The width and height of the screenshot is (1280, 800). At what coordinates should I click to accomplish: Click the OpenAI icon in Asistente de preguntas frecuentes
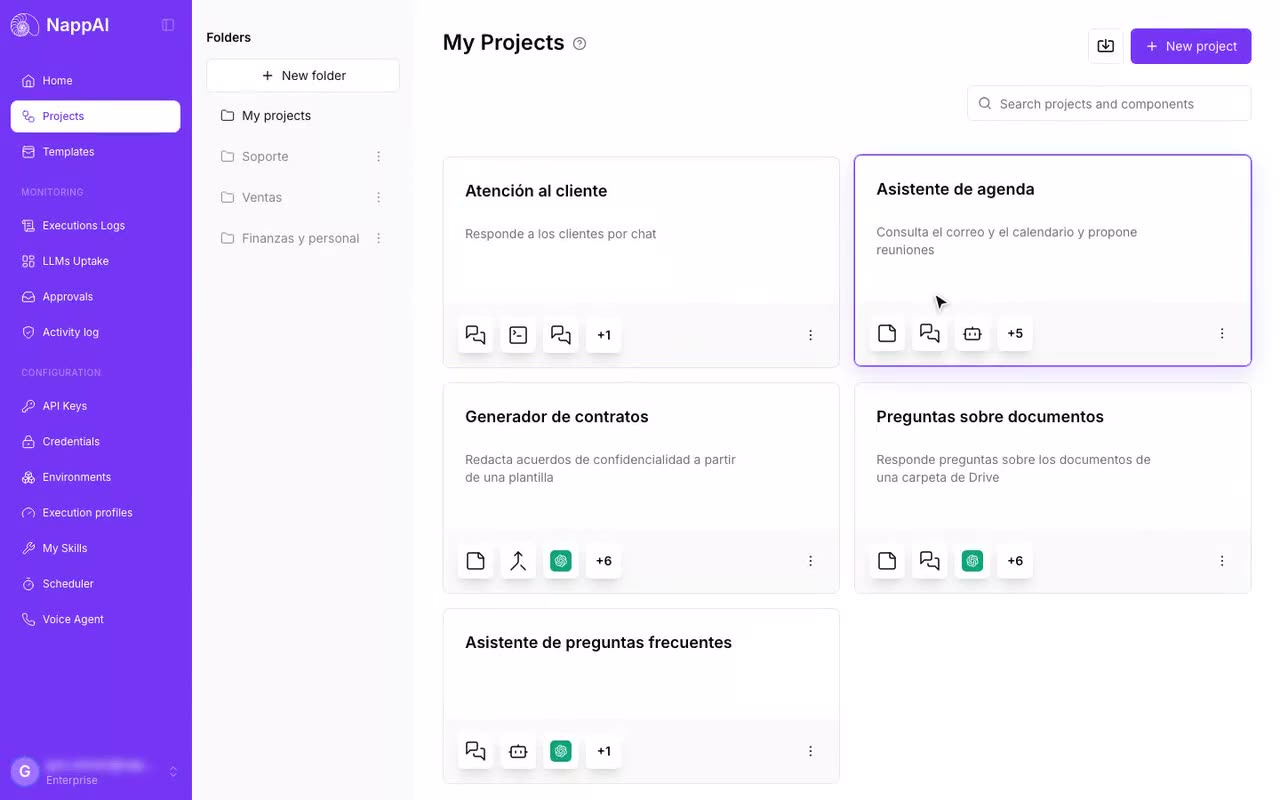pos(561,751)
